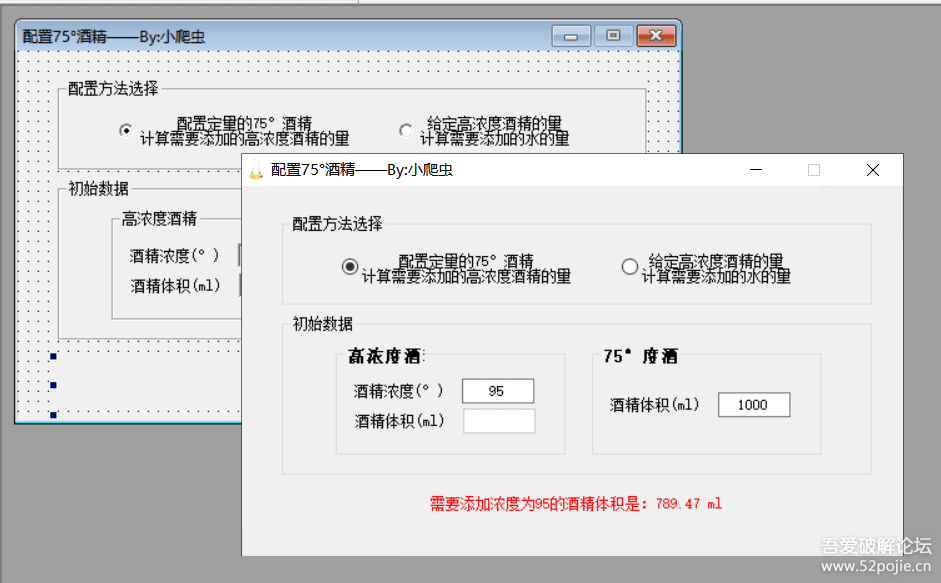
Task: Click 初始数据 label in designer window
Action: coord(98,189)
